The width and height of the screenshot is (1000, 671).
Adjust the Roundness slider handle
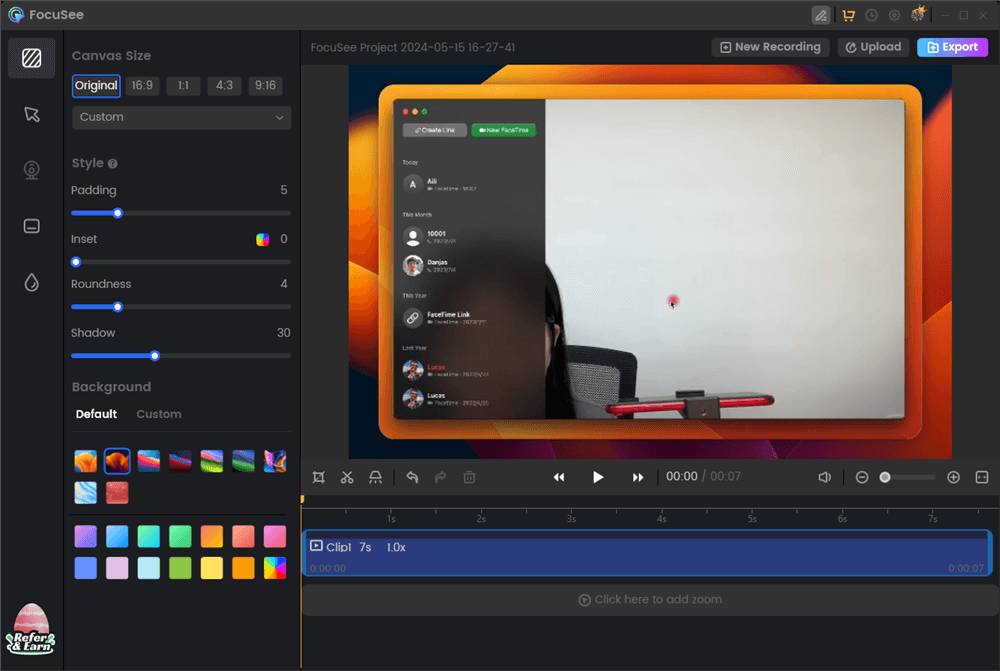(x=117, y=307)
